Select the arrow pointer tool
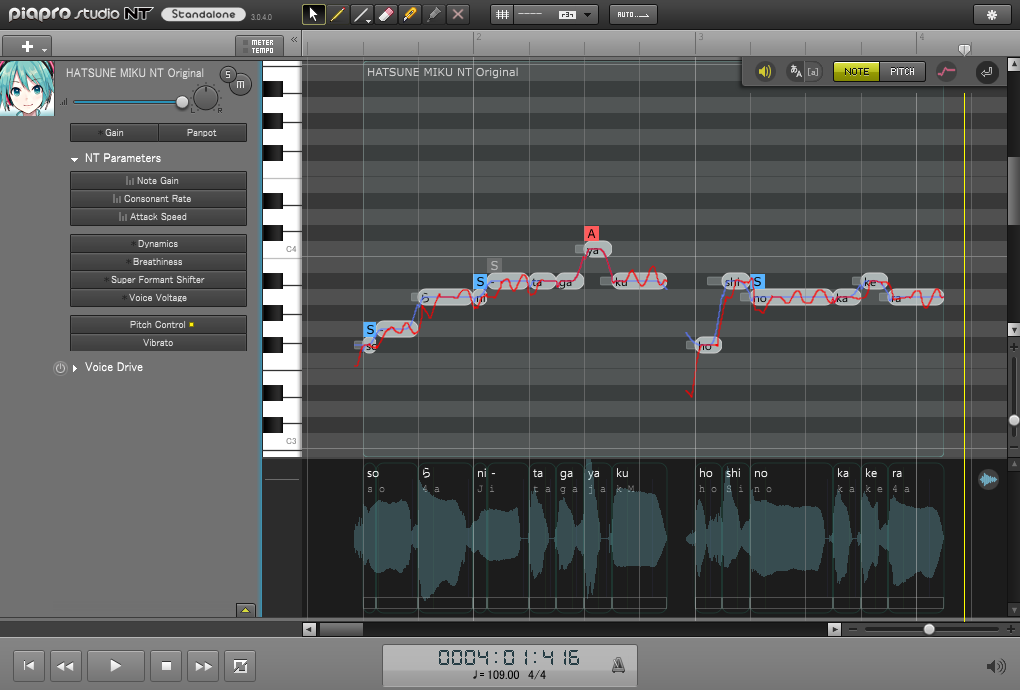The width and height of the screenshot is (1020, 690). point(314,14)
